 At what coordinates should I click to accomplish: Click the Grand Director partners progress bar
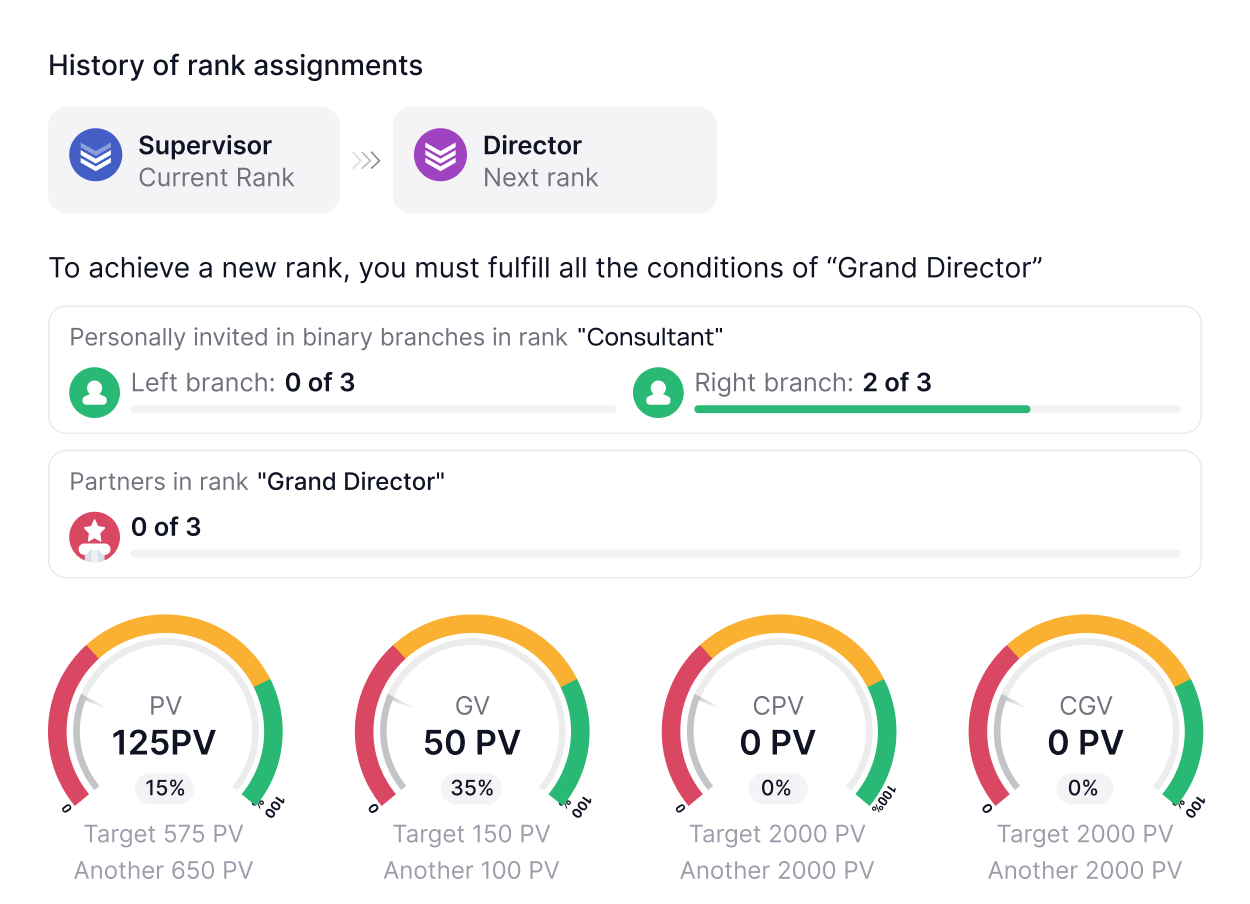(655, 553)
